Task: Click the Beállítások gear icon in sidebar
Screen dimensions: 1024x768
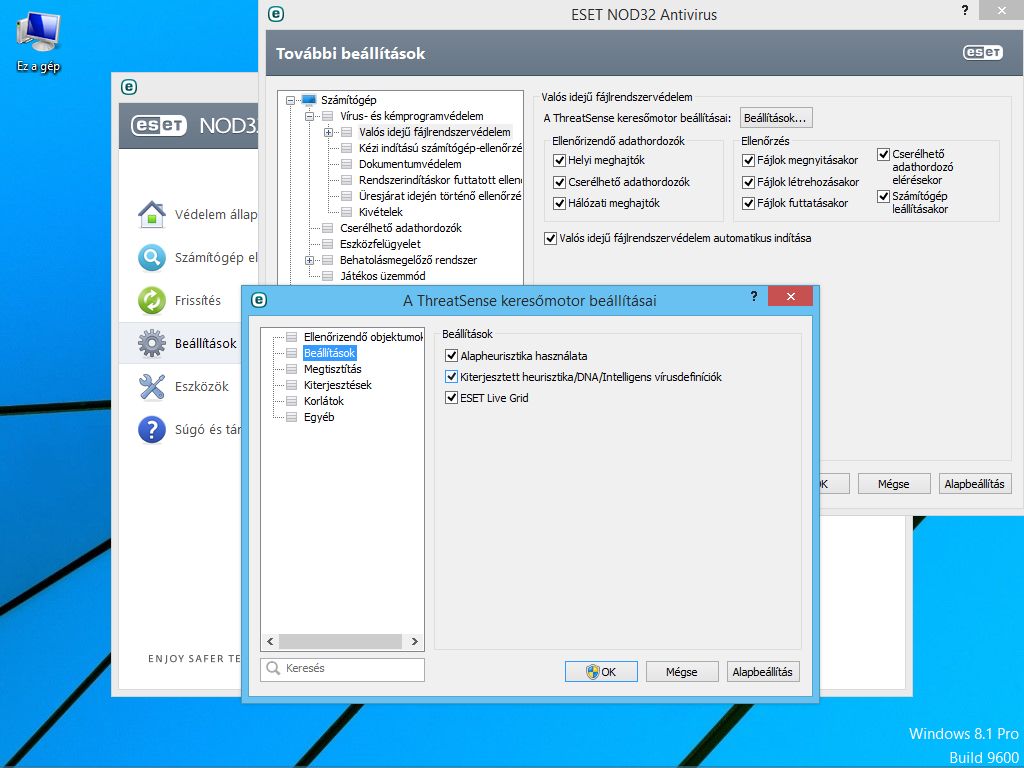Action: coord(152,344)
